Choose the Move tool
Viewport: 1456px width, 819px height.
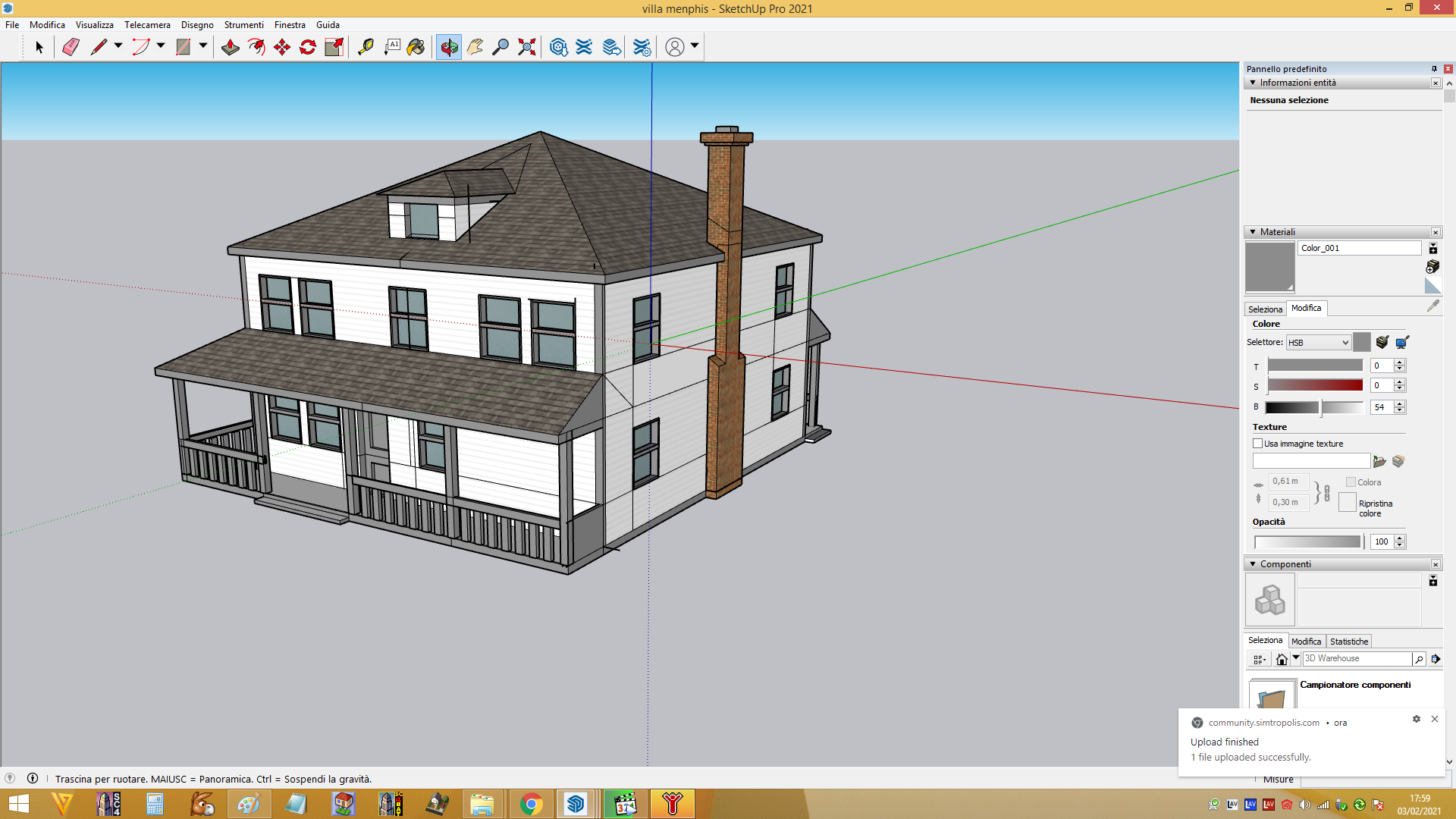(282, 47)
